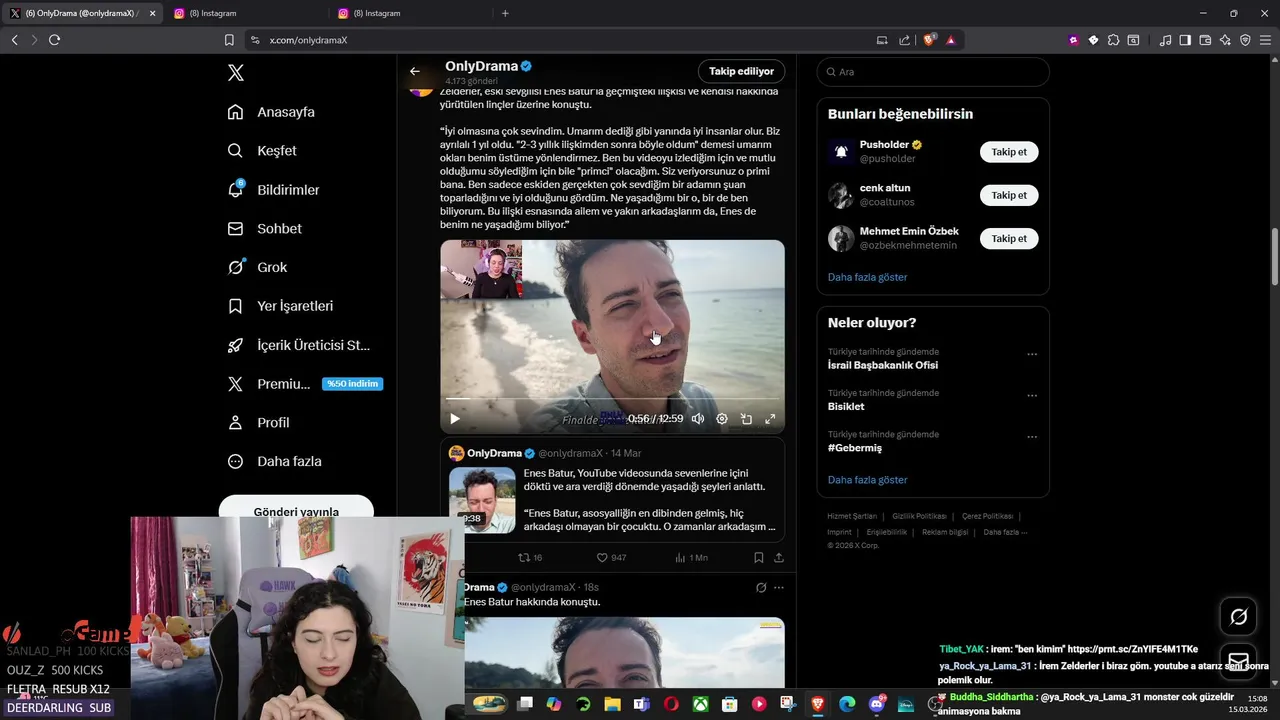Open Bildirimler notifications
Viewport: 1280px width, 720px height.
click(273, 190)
